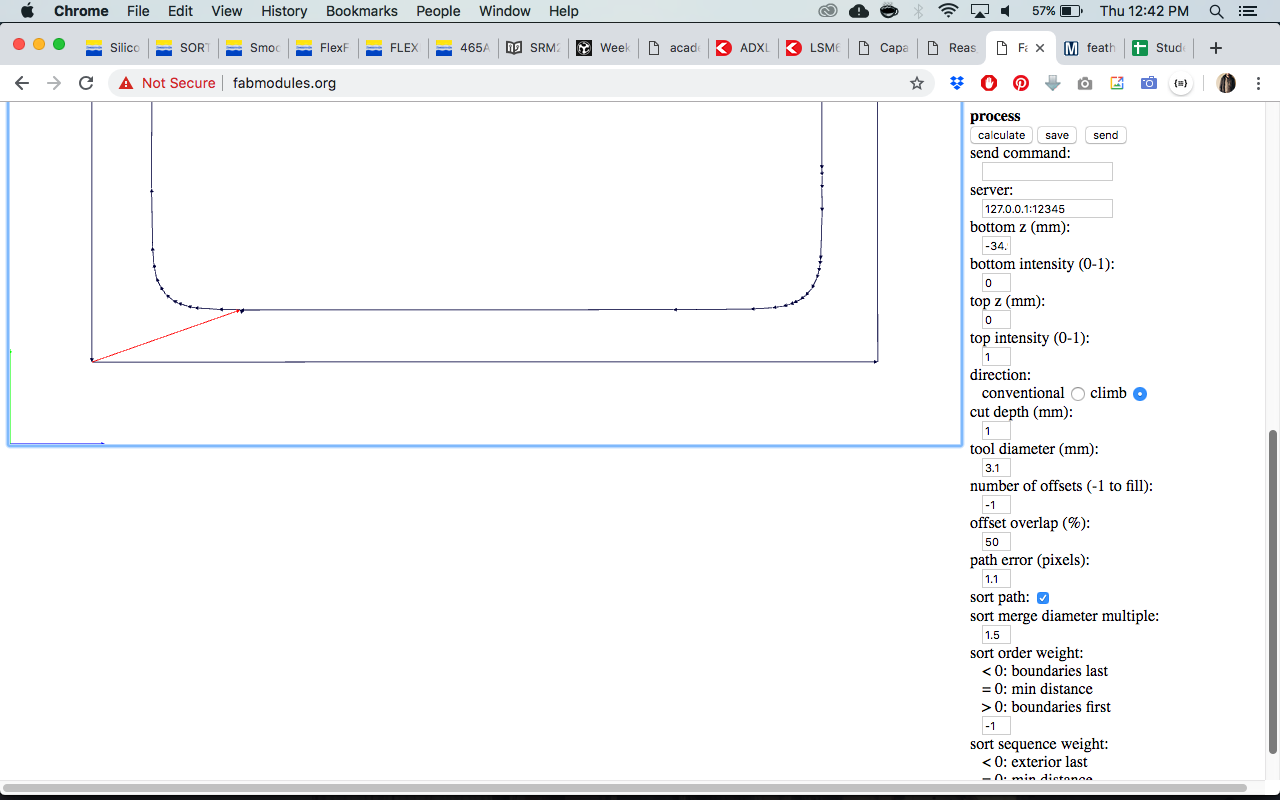This screenshot has width=1280, height=800.
Task: Switch to the Silico tab
Action: coord(113,48)
